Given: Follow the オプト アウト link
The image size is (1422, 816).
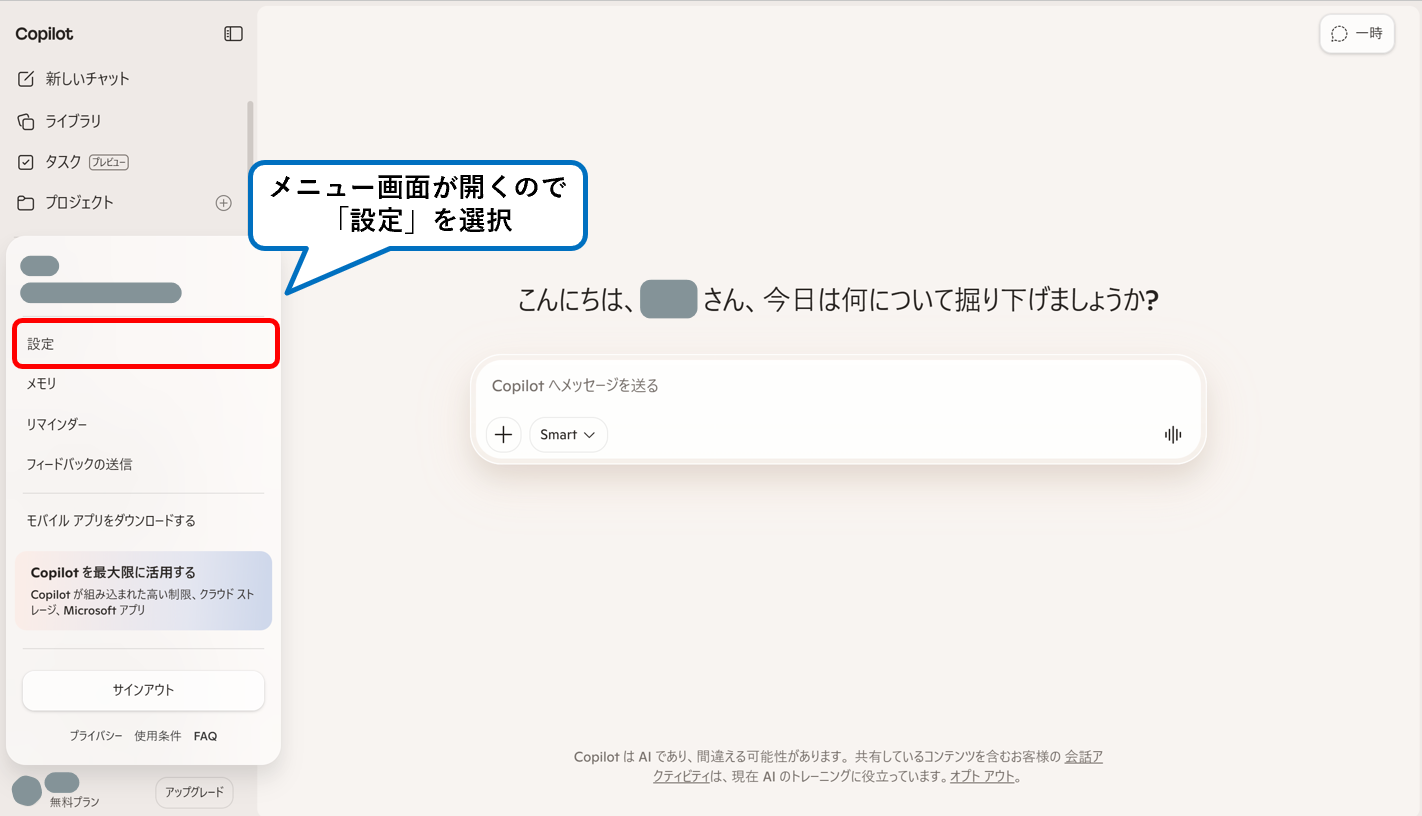Looking at the screenshot, I should pyautogui.click(x=982, y=777).
